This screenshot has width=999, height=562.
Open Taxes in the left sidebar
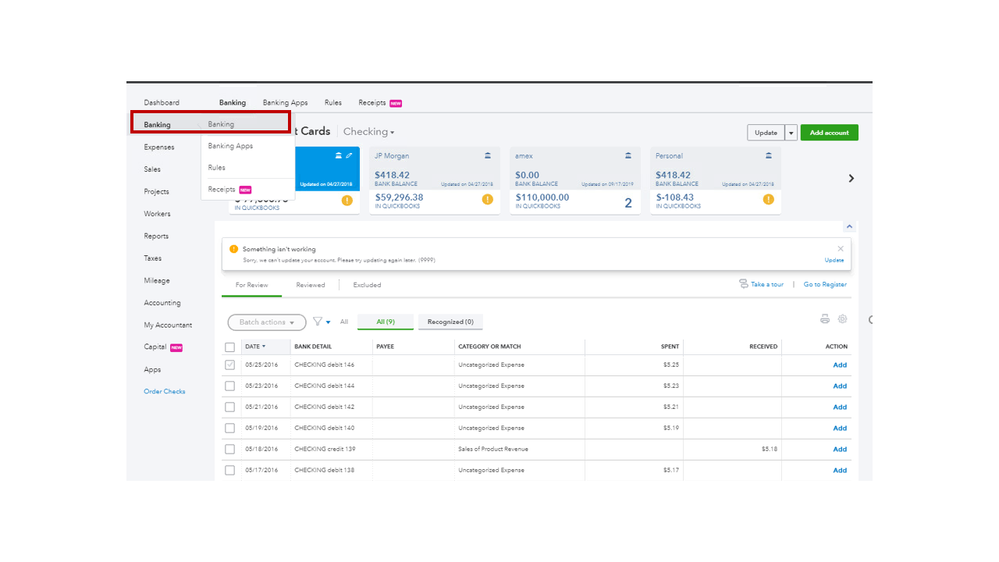[152, 259]
